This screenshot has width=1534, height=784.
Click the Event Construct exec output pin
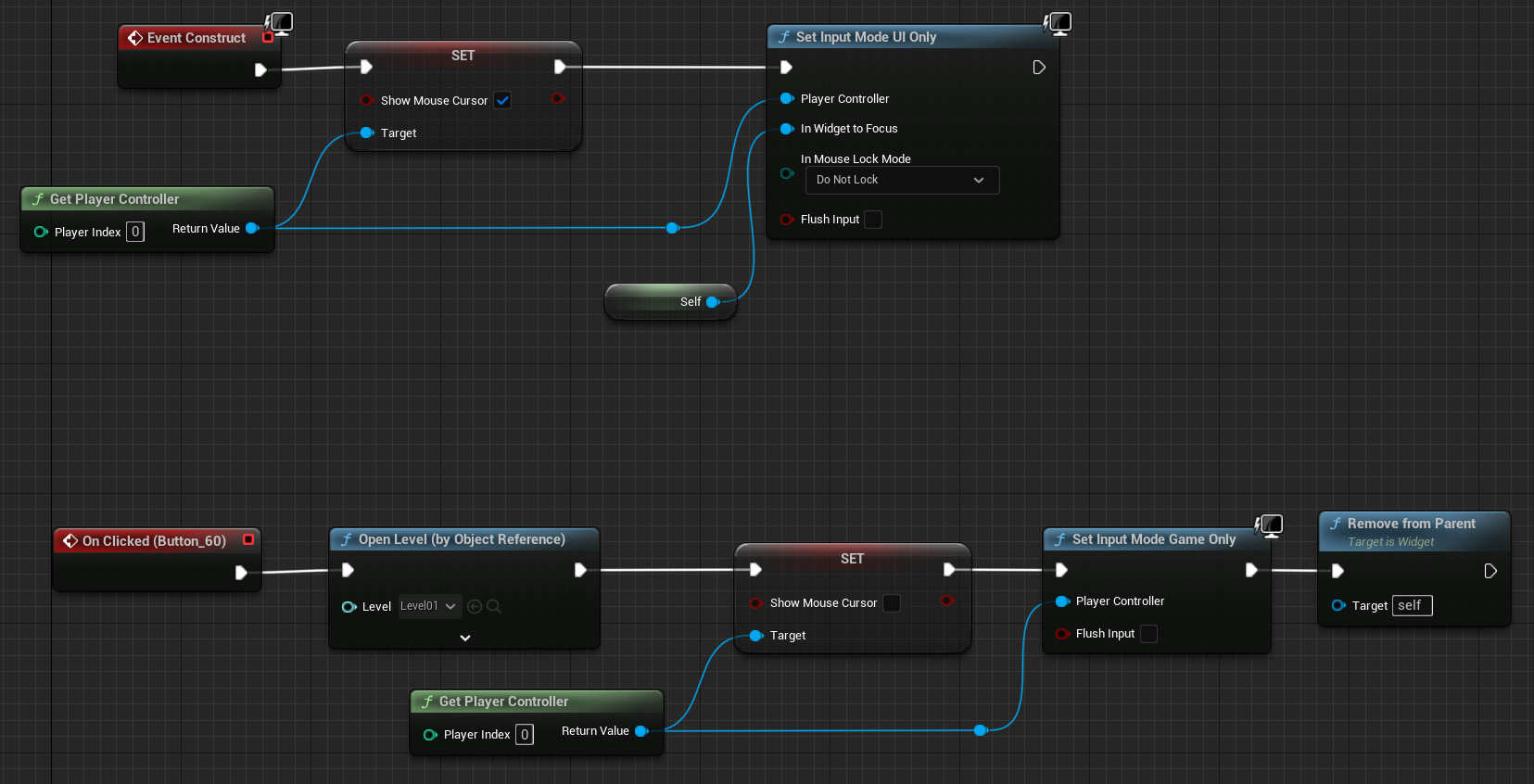click(260, 70)
